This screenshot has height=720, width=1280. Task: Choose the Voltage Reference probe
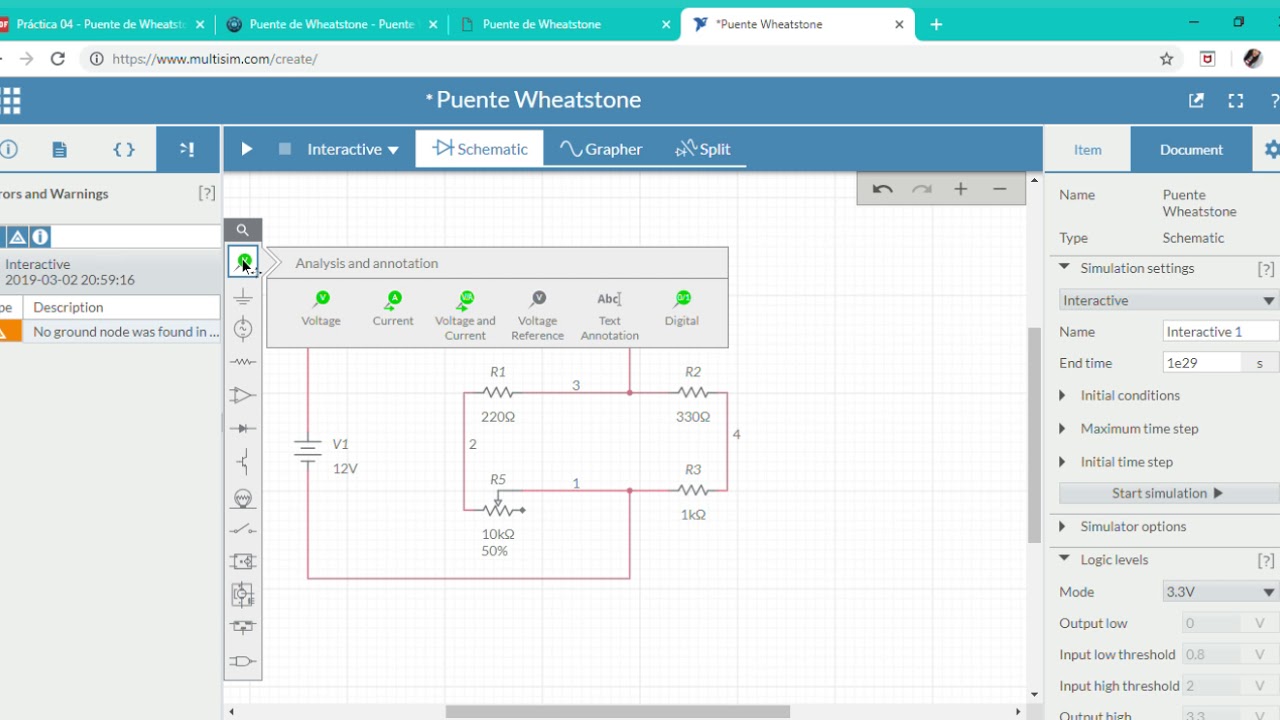pyautogui.click(x=538, y=315)
